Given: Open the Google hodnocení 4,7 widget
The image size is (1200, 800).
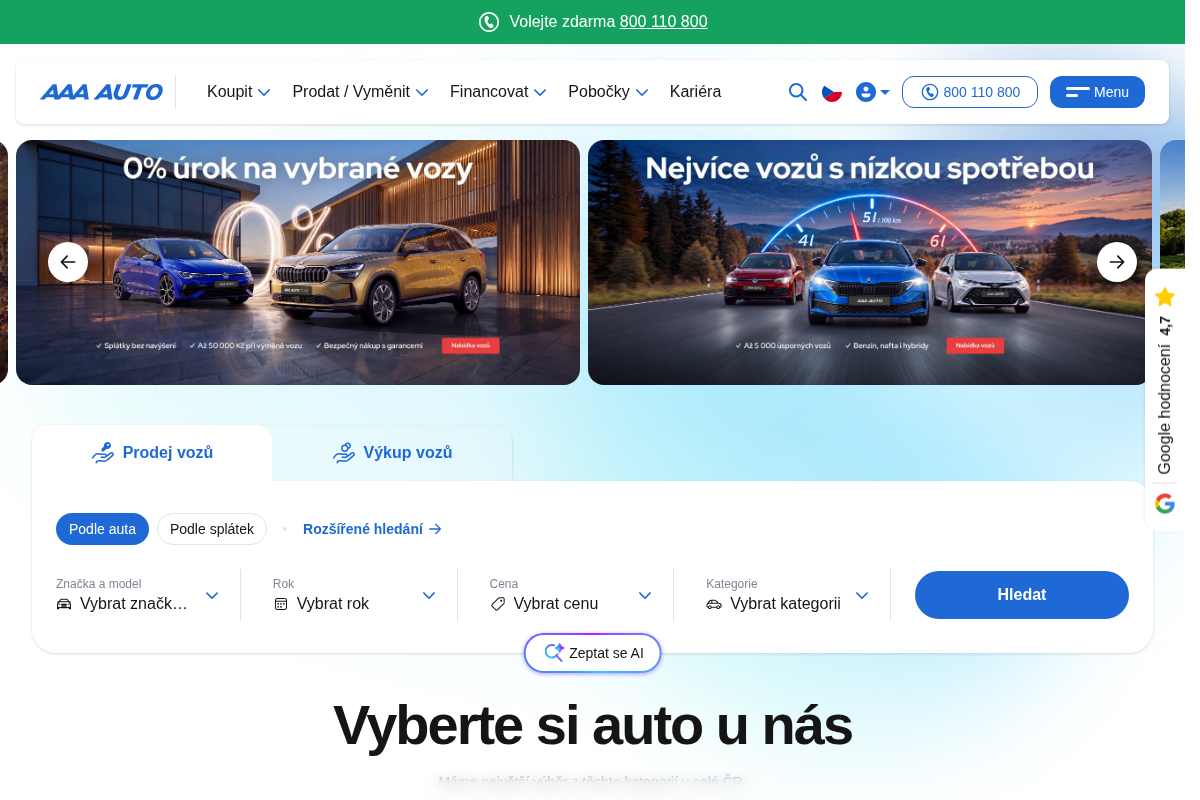Looking at the screenshot, I should pos(1165,400).
